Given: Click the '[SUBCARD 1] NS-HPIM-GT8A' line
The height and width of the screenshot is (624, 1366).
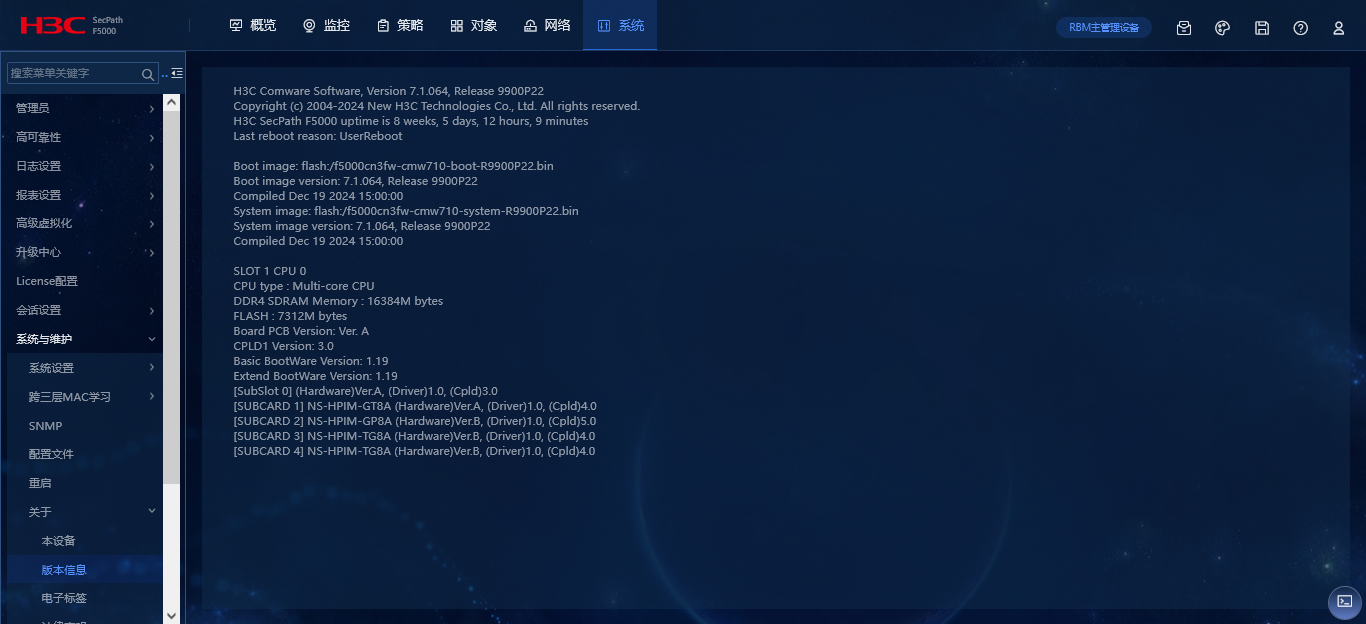Looking at the screenshot, I should [x=415, y=406].
